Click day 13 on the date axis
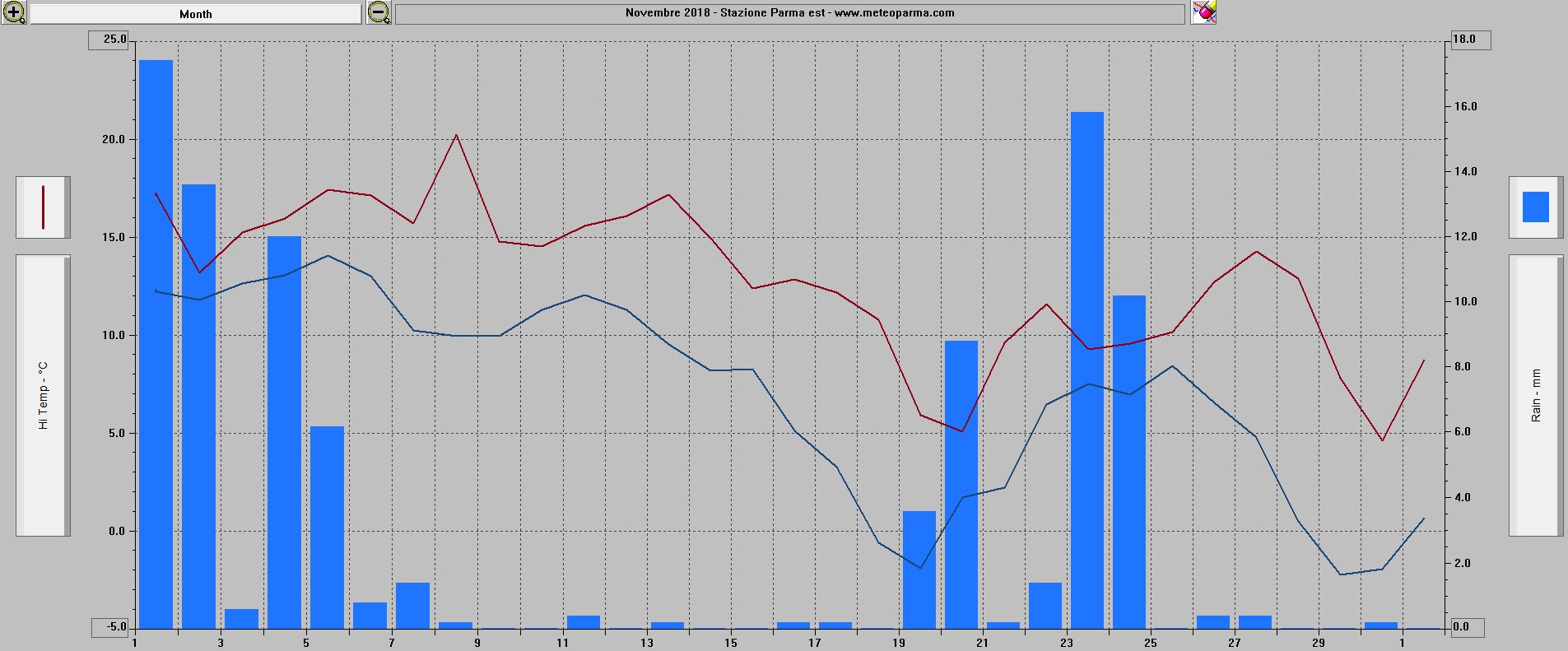This screenshot has width=1568, height=651. point(647,643)
